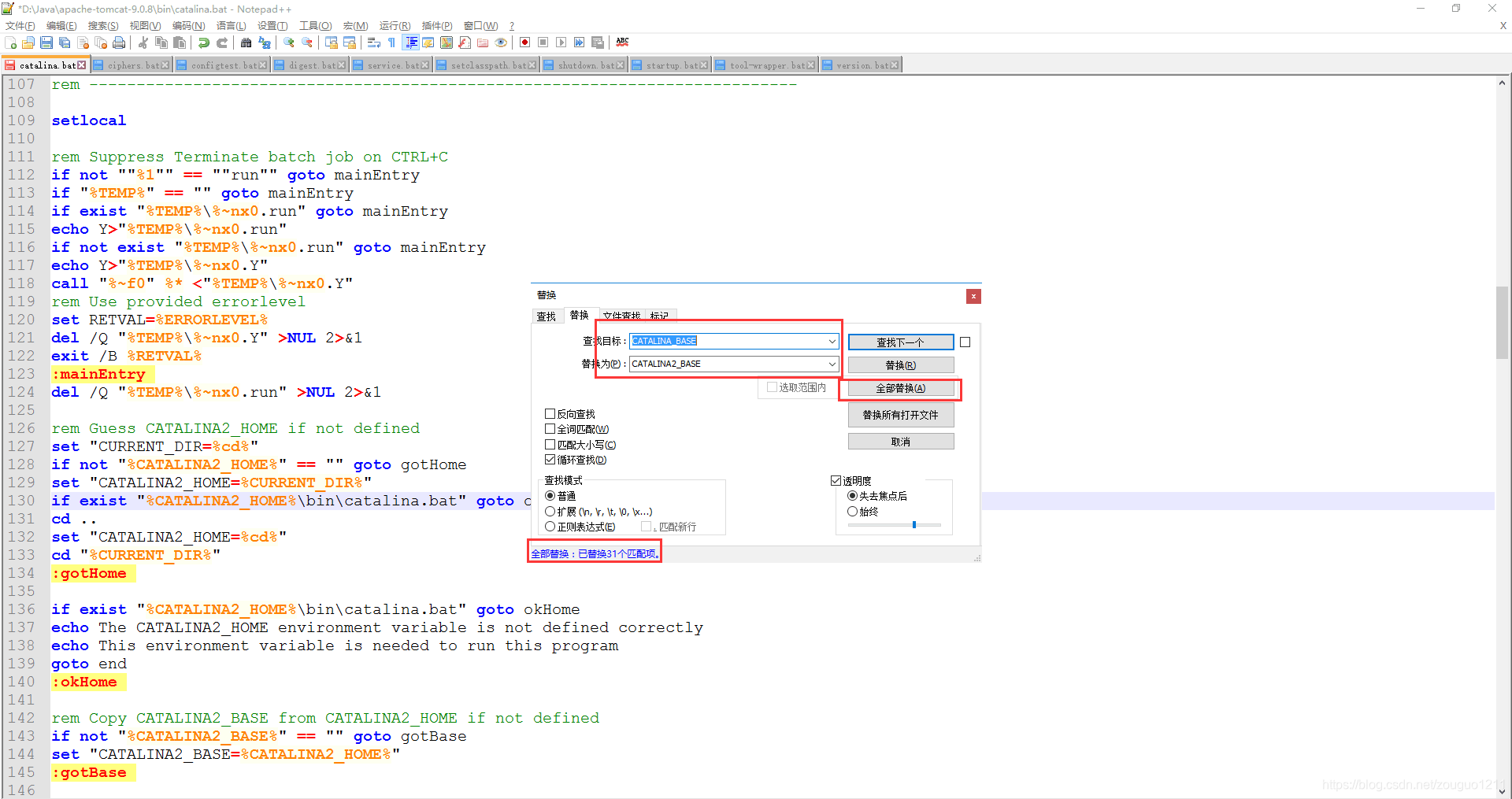Open Replace using the toolbar icon
The width and height of the screenshot is (1512, 799).
pos(265,43)
